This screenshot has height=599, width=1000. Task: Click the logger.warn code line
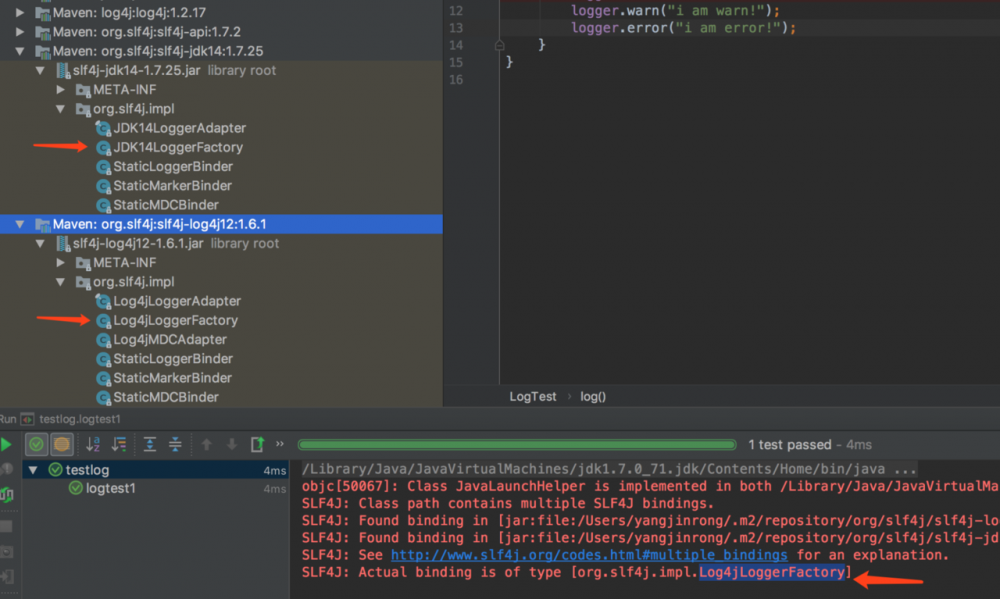point(675,11)
